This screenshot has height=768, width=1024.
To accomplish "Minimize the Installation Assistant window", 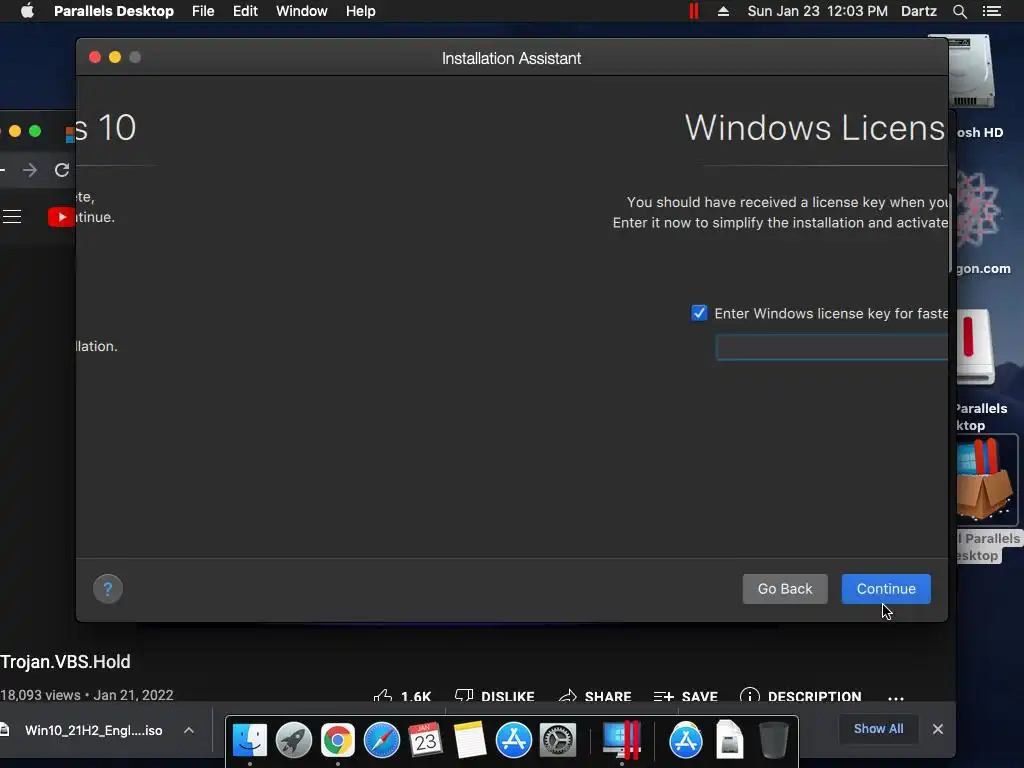I will tap(115, 57).
